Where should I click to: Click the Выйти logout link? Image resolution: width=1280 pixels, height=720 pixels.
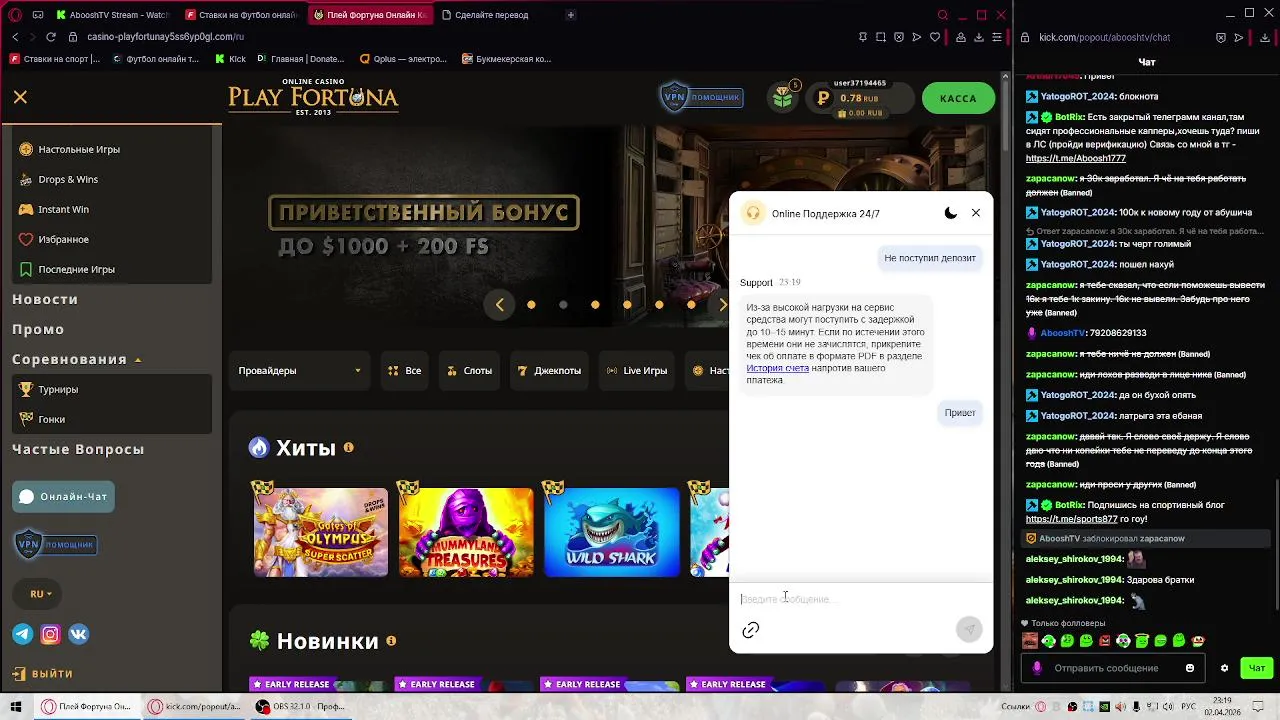(x=43, y=674)
